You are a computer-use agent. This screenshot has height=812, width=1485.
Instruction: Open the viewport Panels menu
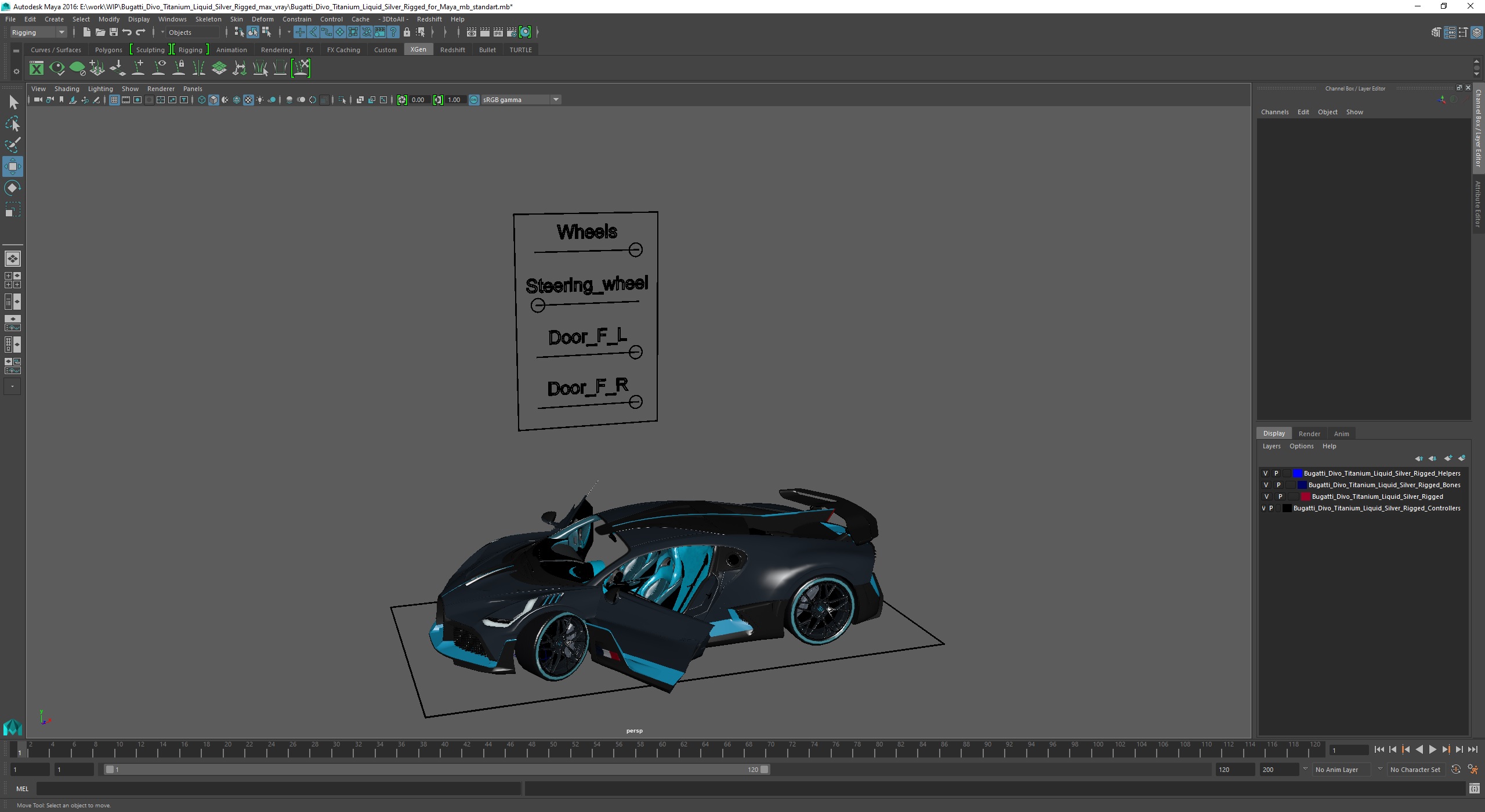pyautogui.click(x=193, y=89)
